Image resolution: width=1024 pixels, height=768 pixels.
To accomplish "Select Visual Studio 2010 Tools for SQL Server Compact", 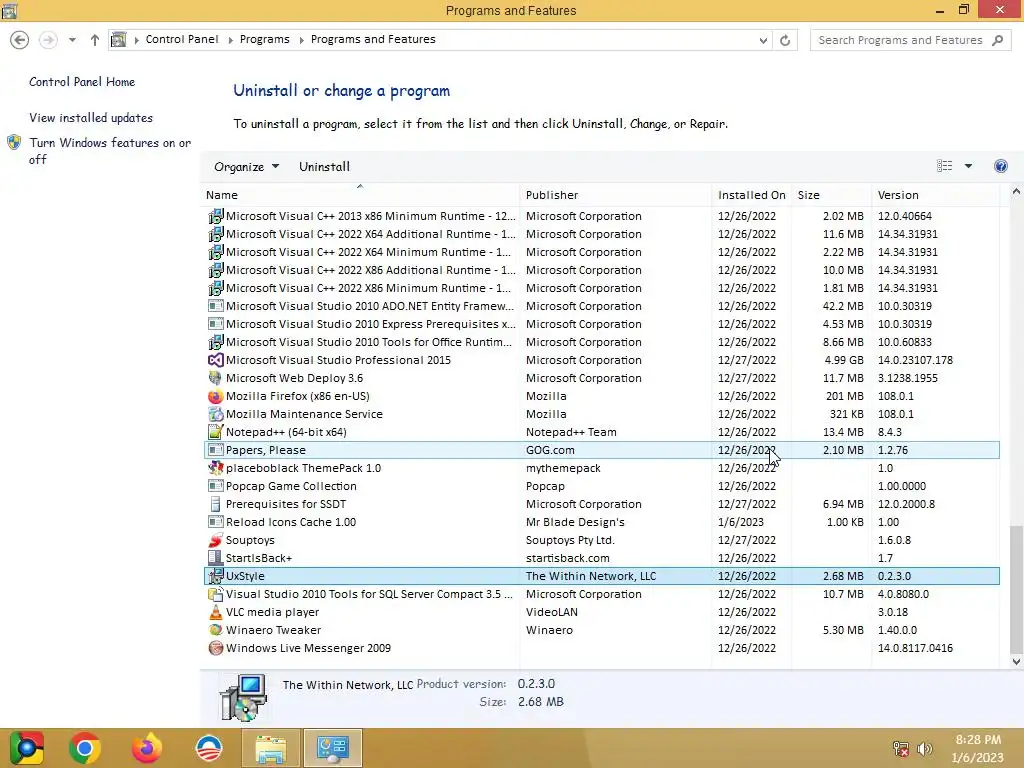I will coord(601,594).
